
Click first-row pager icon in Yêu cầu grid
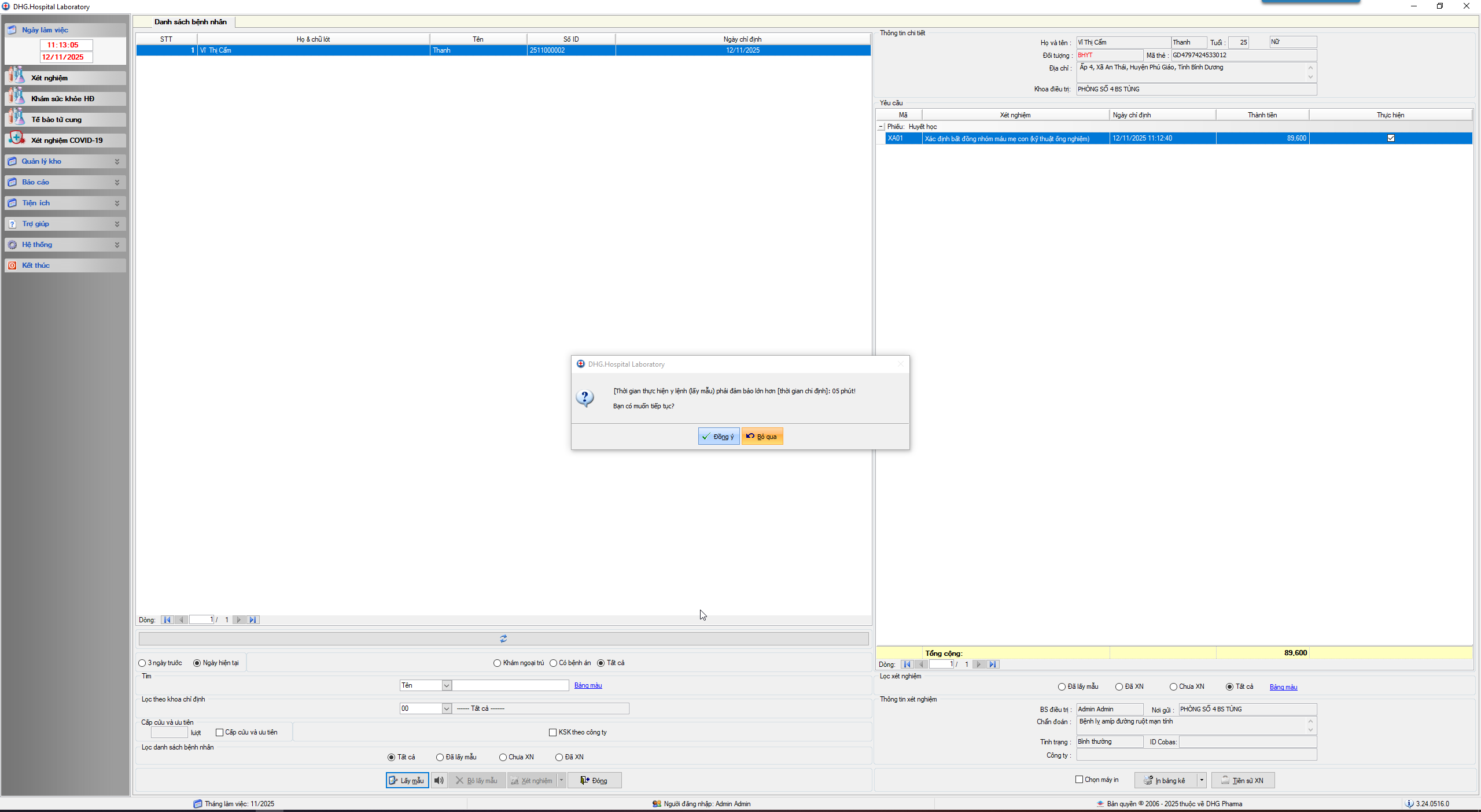point(907,664)
